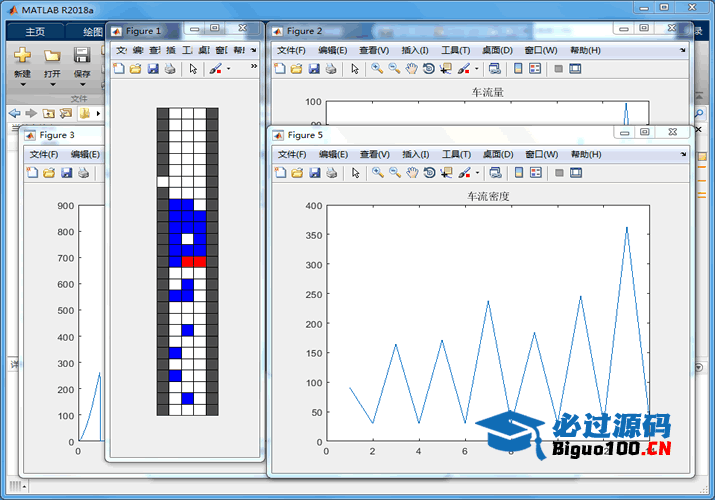Click Save icon in Figure 3 toolbar
The width and height of the screenshot is (715, 500).
67,173
